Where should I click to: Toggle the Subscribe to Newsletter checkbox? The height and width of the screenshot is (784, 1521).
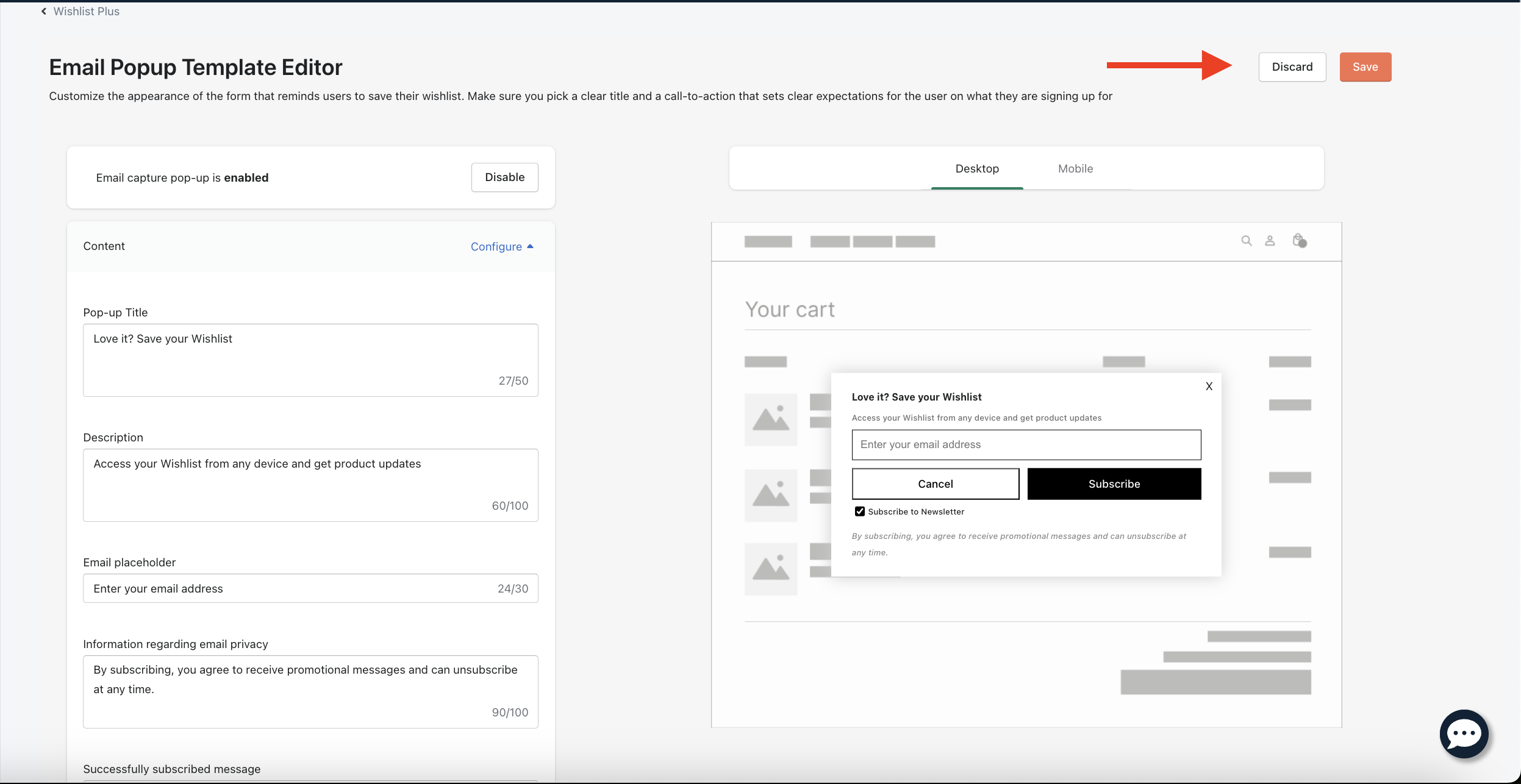tap(860, 511)
